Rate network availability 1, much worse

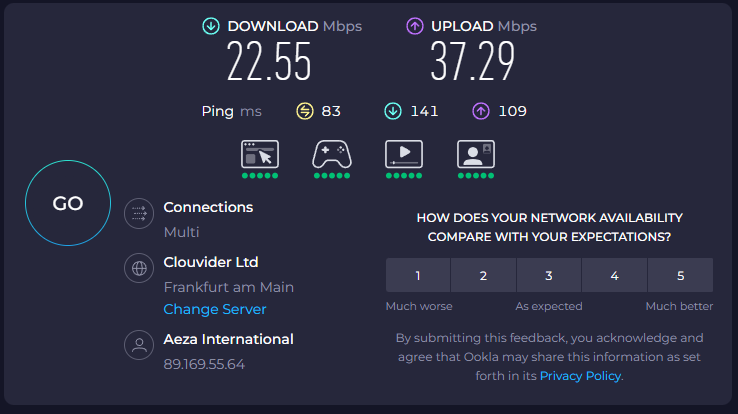[x=418, y=275]
